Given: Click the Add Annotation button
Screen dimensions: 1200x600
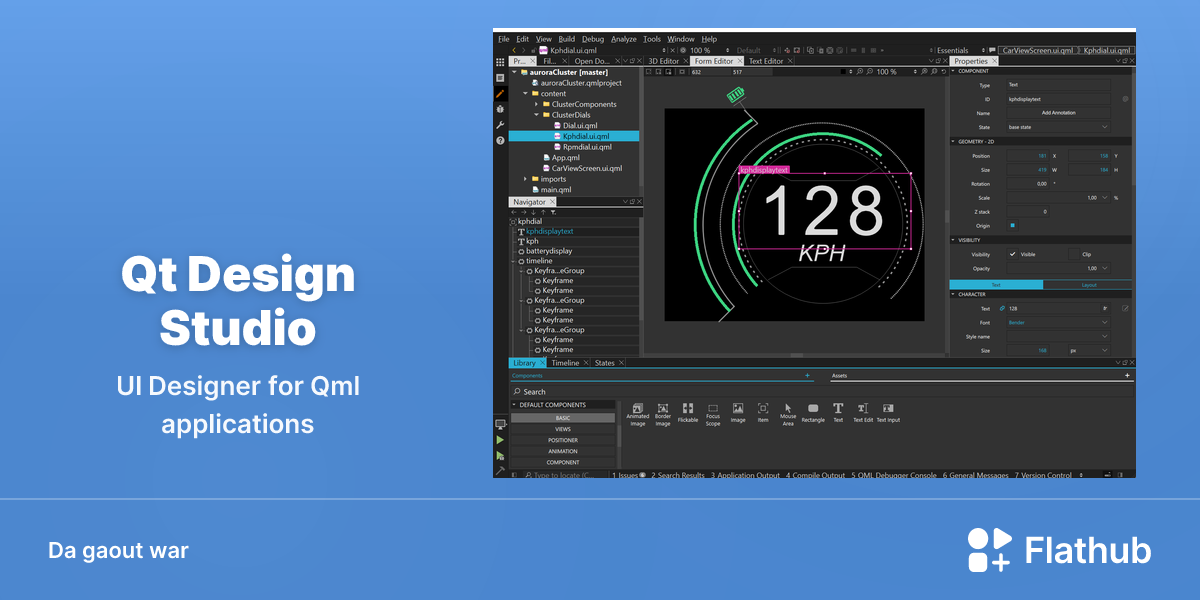Looking at the screenshot, I should pos(1058,113).
